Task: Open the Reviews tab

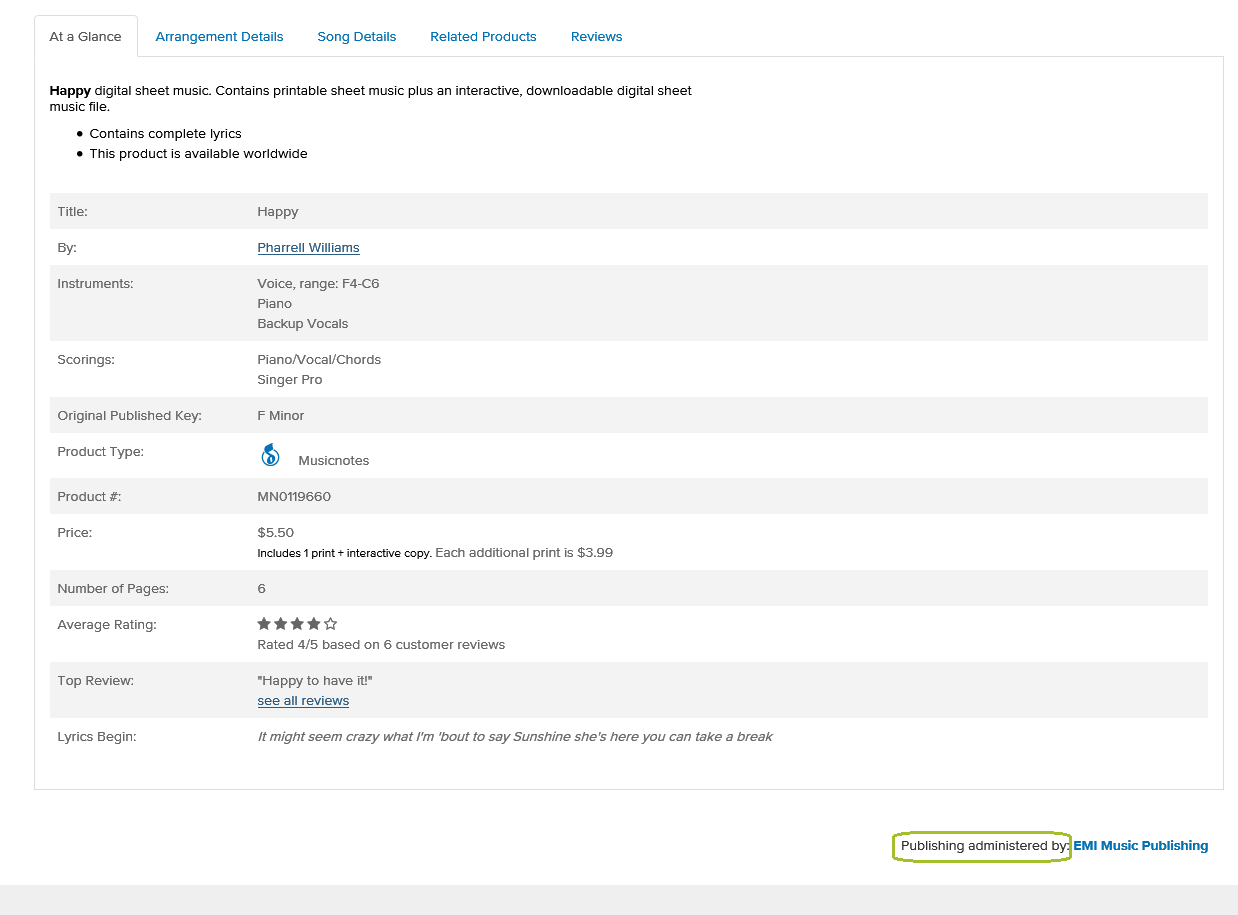Action: pos(597,37)
